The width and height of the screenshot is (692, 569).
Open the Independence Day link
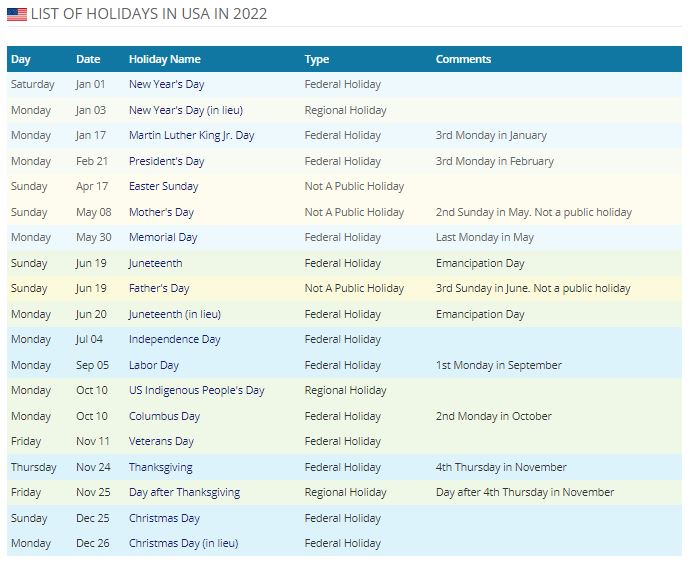tap(174, 339)
